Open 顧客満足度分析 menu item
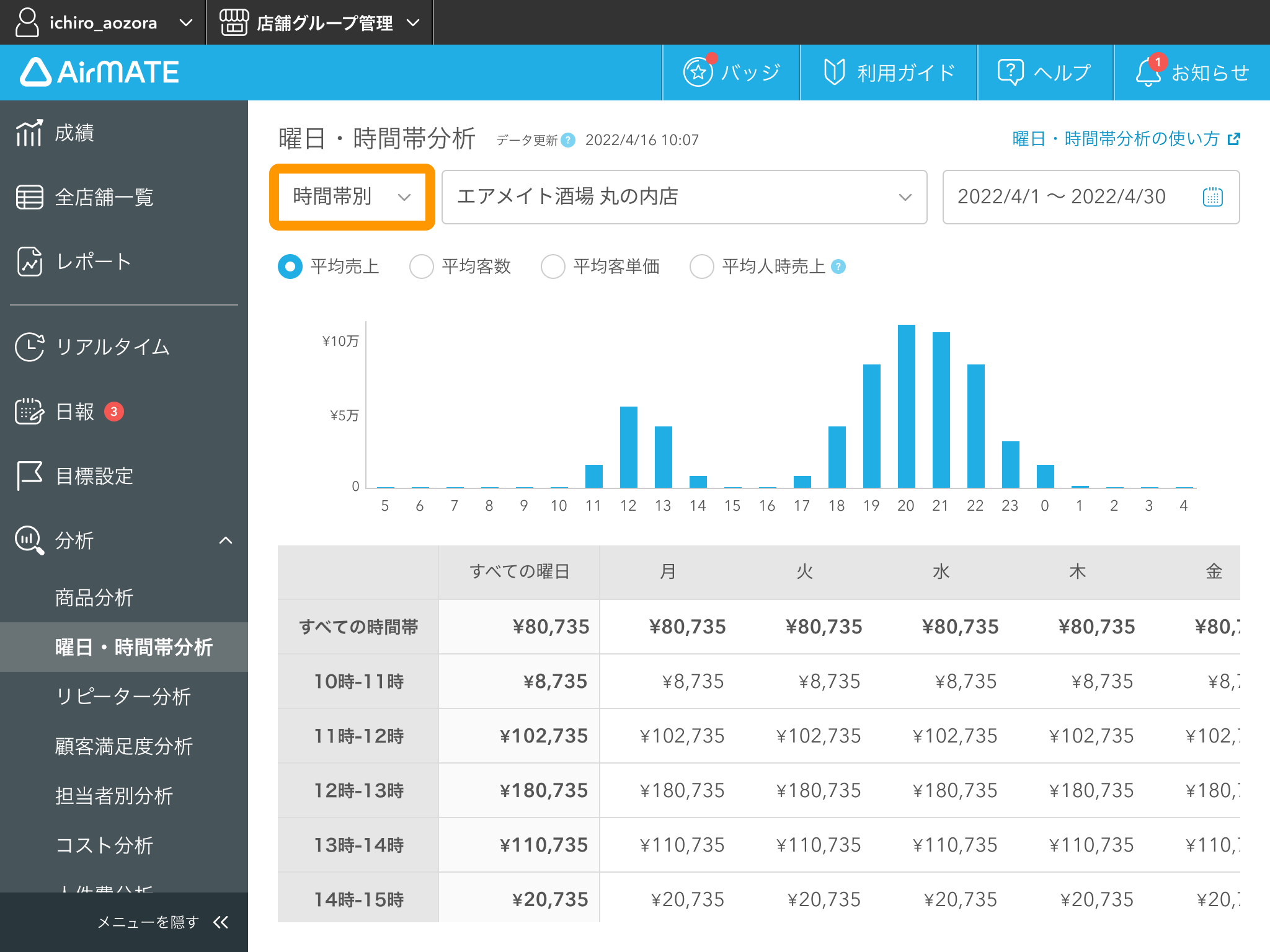 click(x=124, y=746)
